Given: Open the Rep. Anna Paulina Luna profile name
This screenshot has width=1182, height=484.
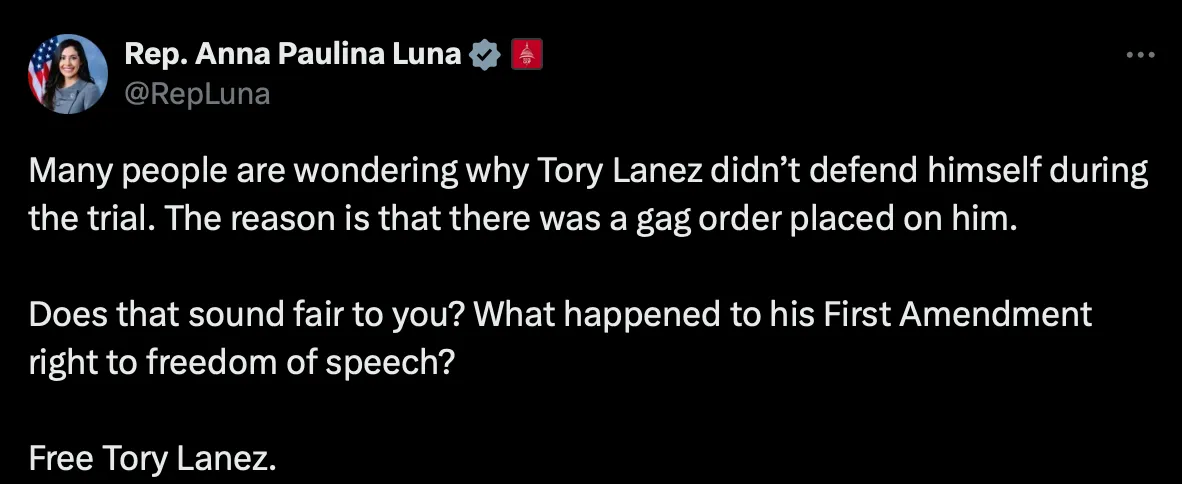Looking at the screenshot, I should [x=292, y=54].
